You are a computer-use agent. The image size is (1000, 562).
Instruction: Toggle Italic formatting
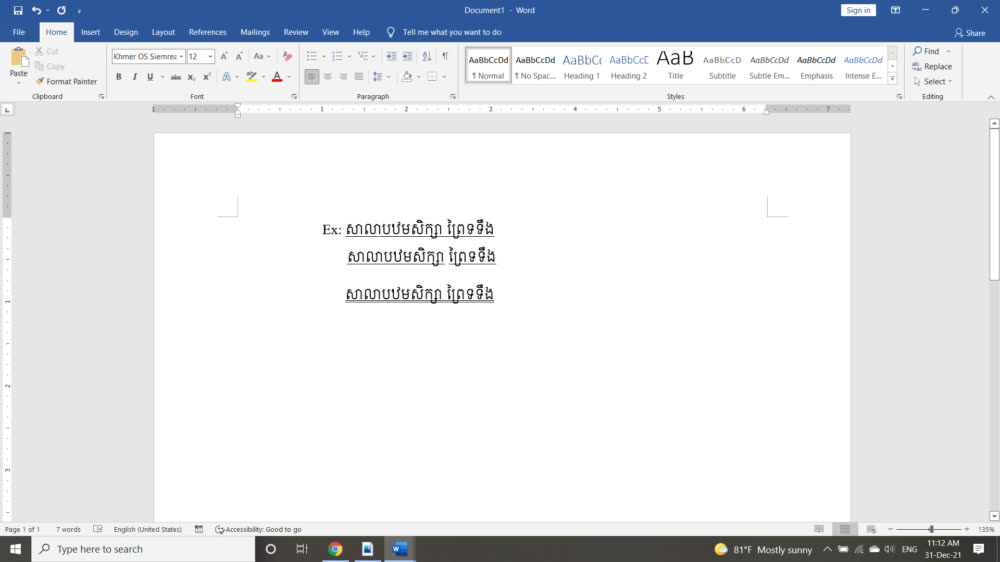tap(134, 77)
